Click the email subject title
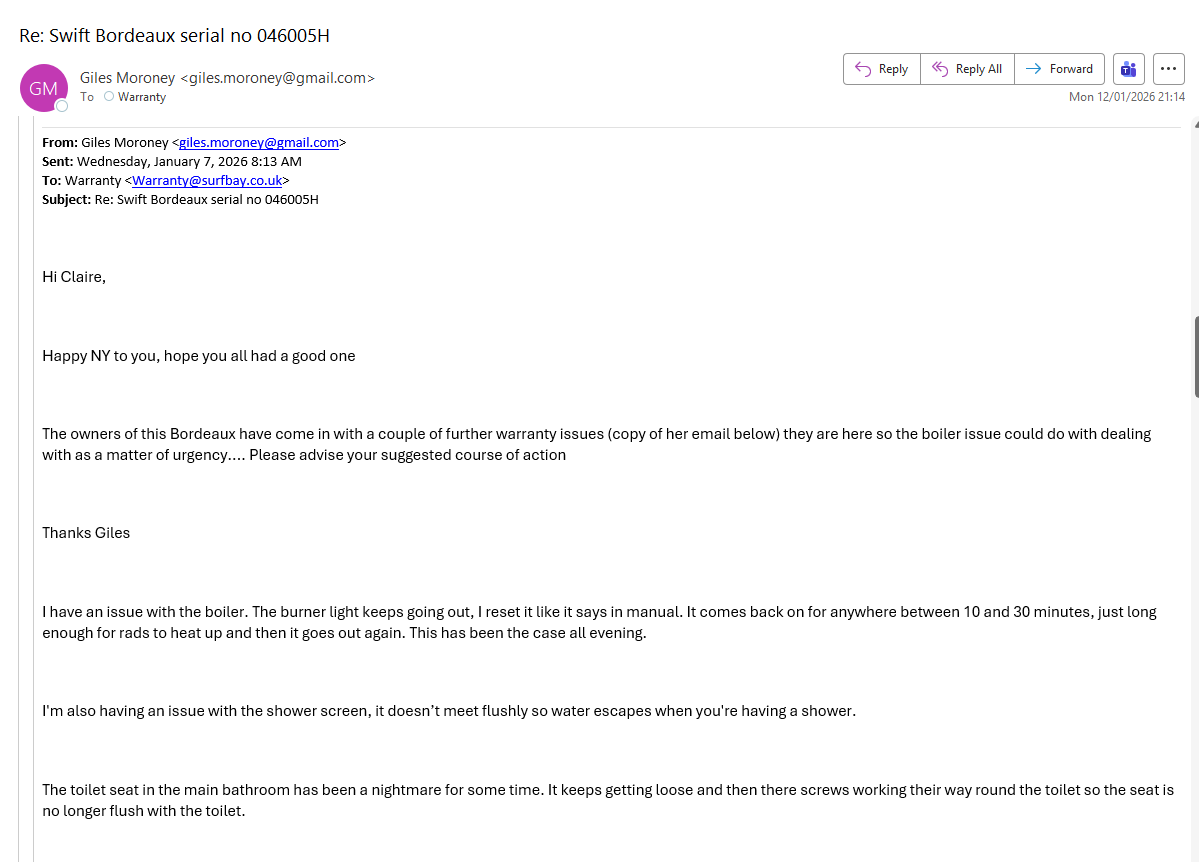 click(x=174, y=36)
